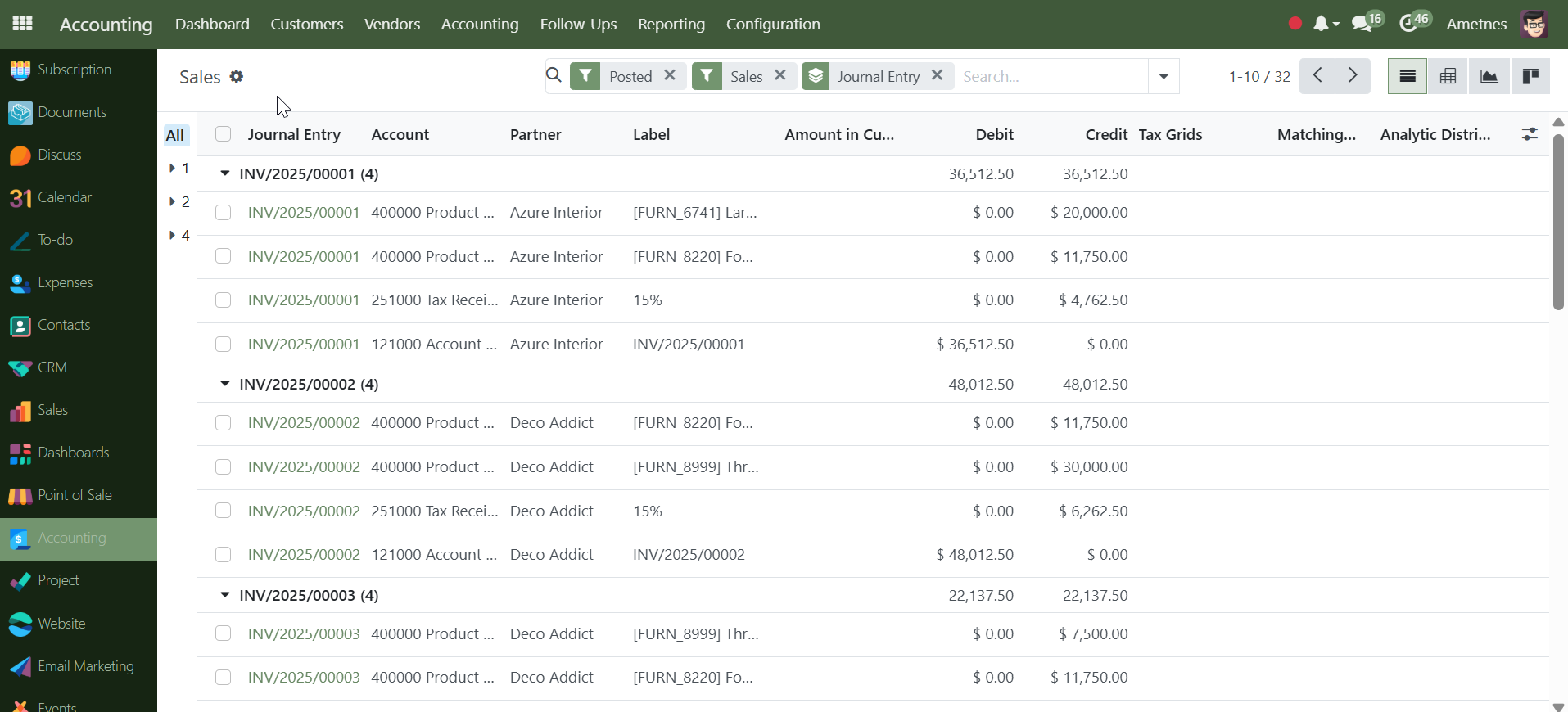Open search filter options dropdown
Image resolution: width=1568 pixels, height=712 pixels.
tap(1163, 76)
